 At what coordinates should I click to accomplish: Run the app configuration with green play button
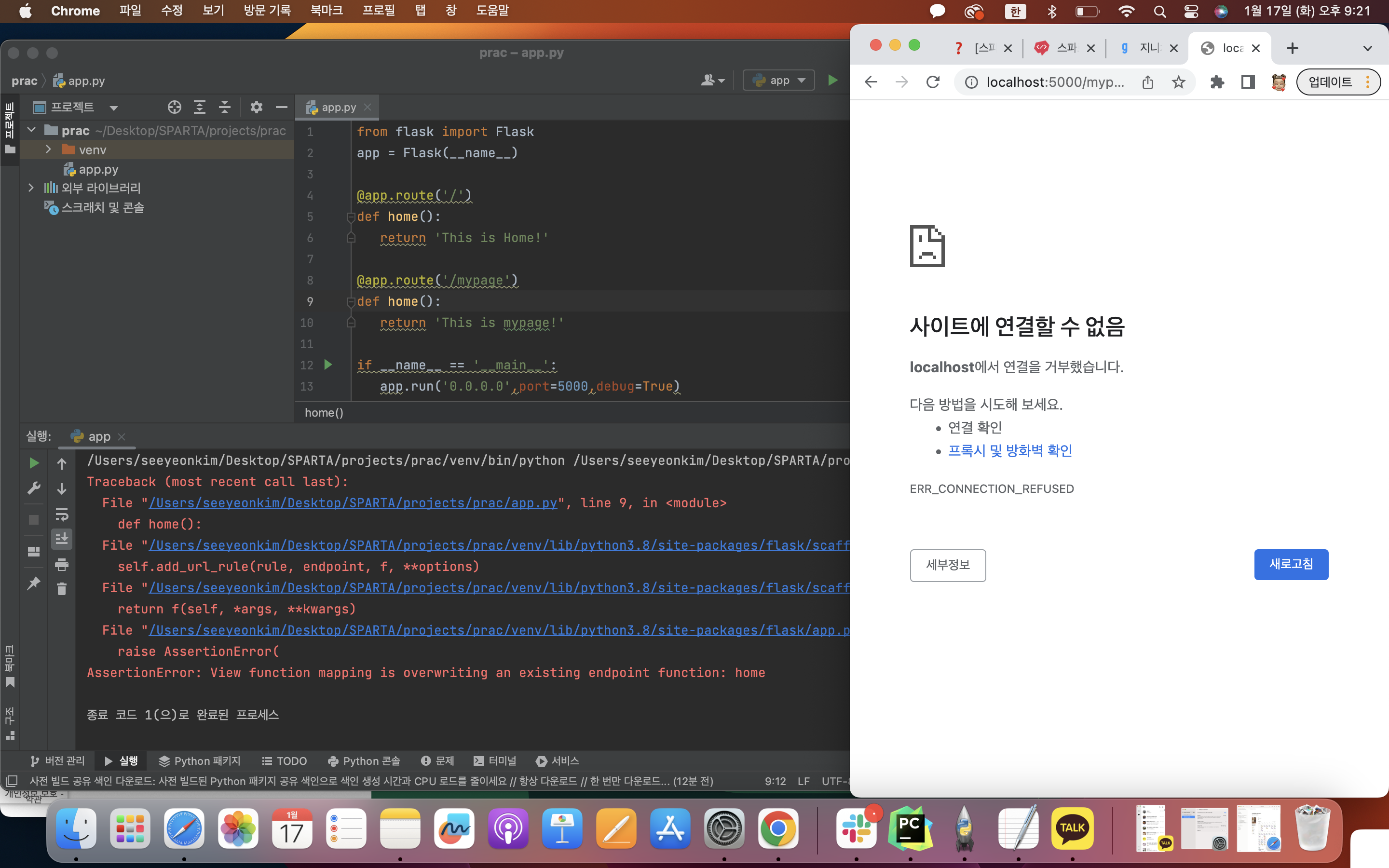point(833,81)
